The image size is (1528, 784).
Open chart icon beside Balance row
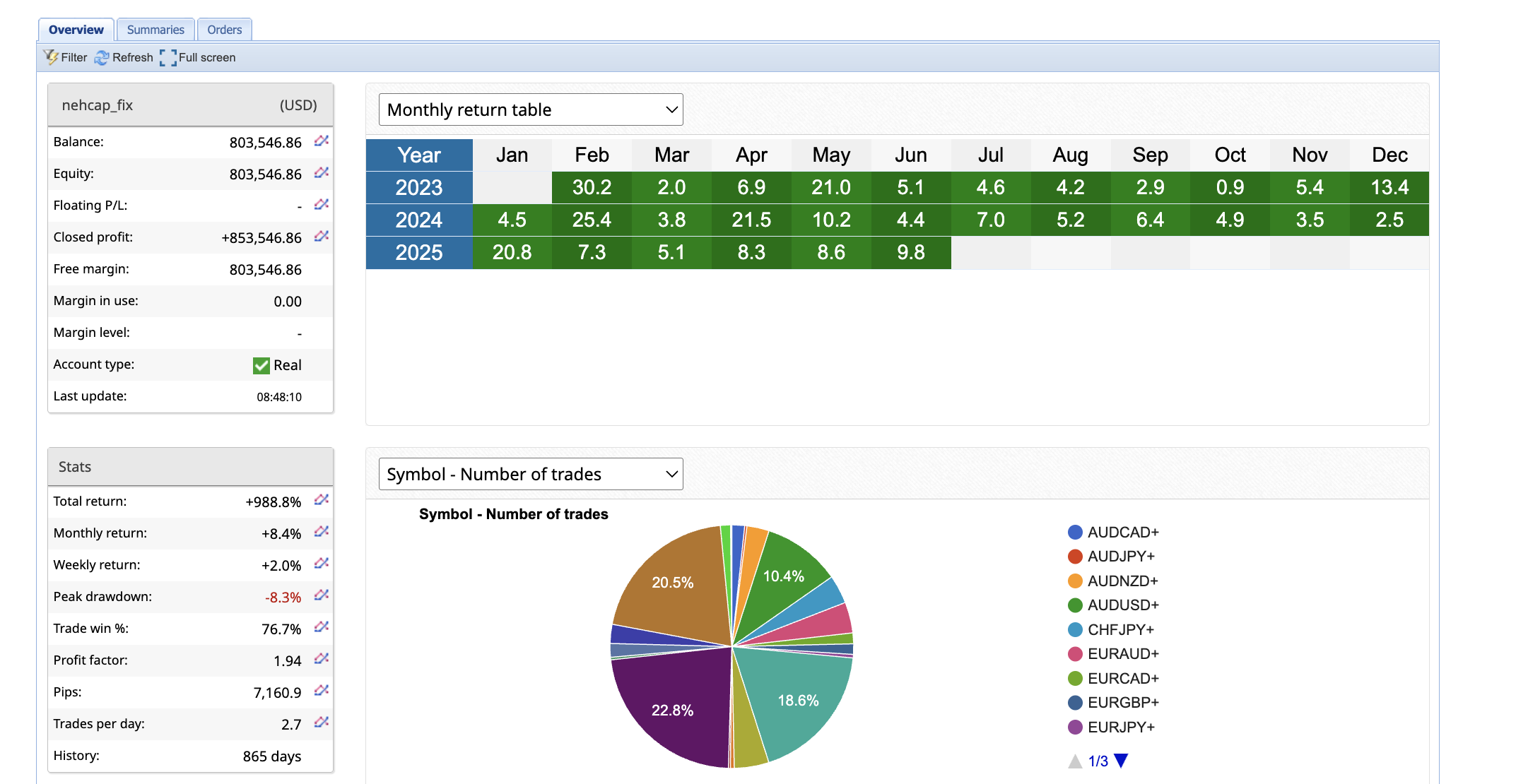(x=322, y=141)
